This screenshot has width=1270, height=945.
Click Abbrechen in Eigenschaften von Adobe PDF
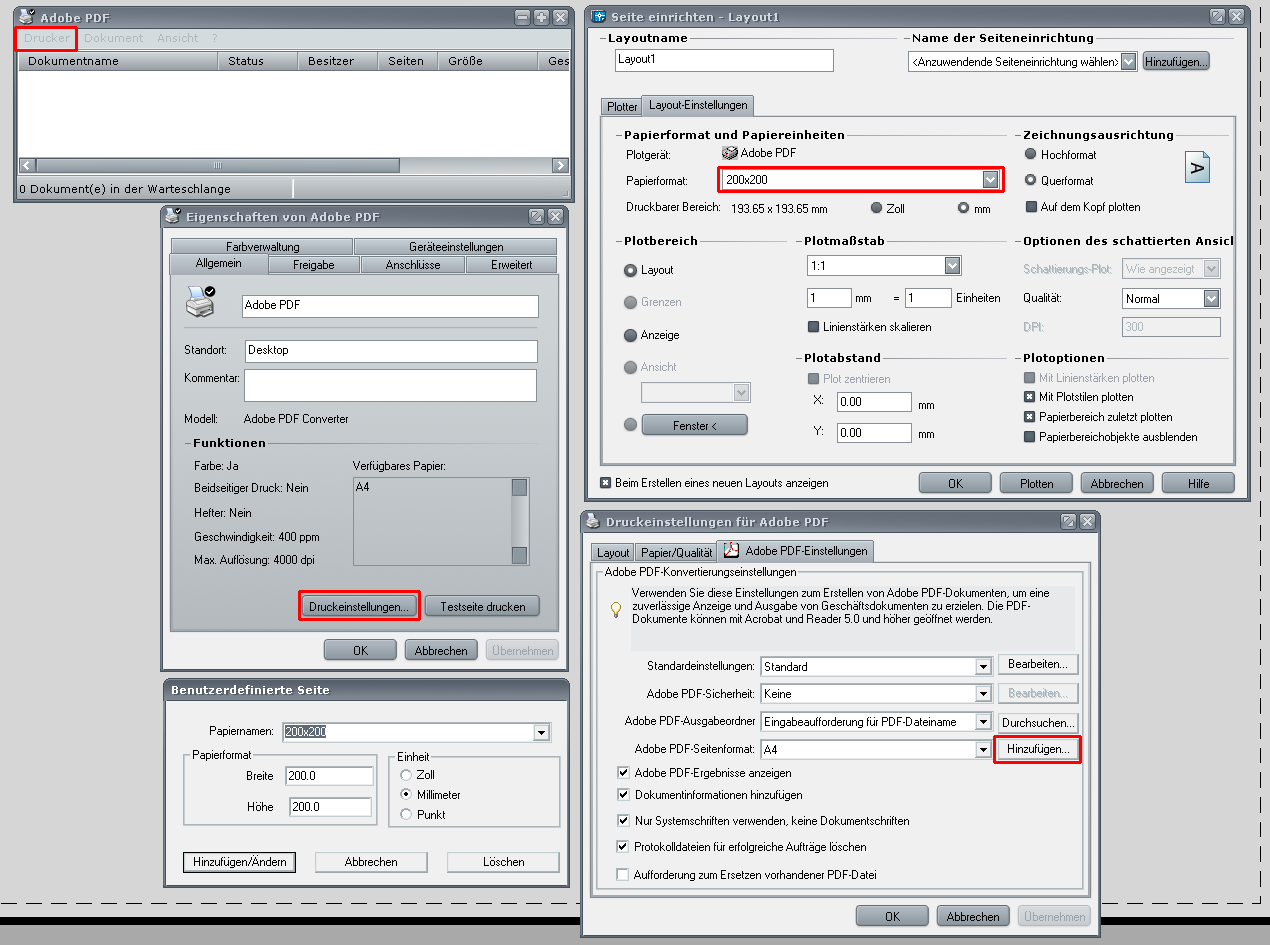pyautogui.click(x=441, y=650)
